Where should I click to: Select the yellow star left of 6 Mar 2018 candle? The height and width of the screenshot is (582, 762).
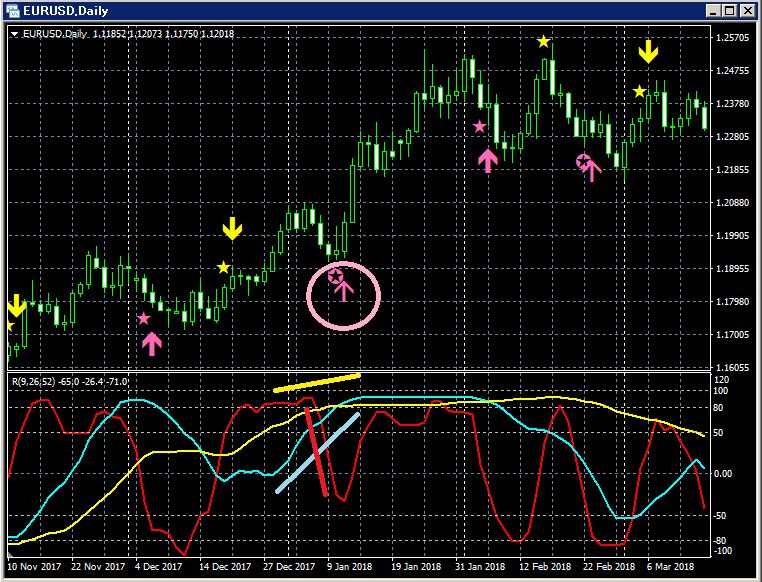tap(640, 91)
